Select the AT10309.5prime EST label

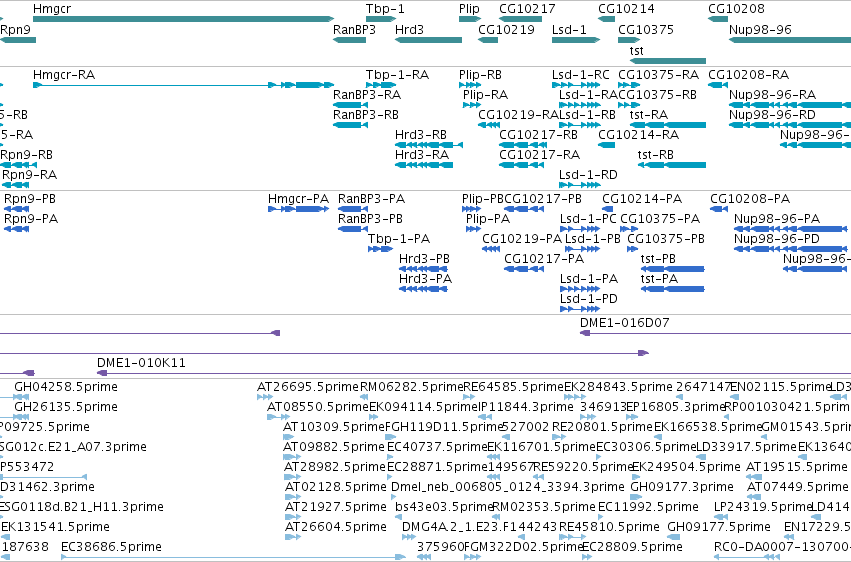pos(333,427)
